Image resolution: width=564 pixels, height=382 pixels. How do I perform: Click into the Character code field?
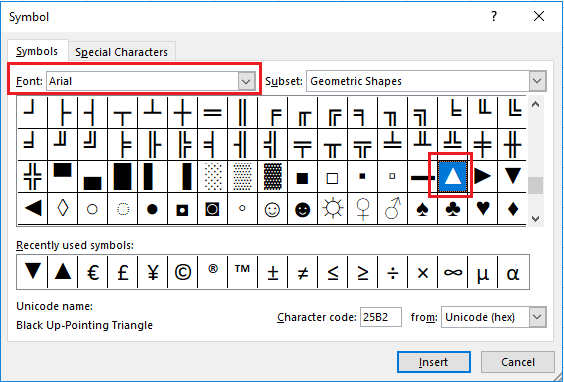click(381, 317)
